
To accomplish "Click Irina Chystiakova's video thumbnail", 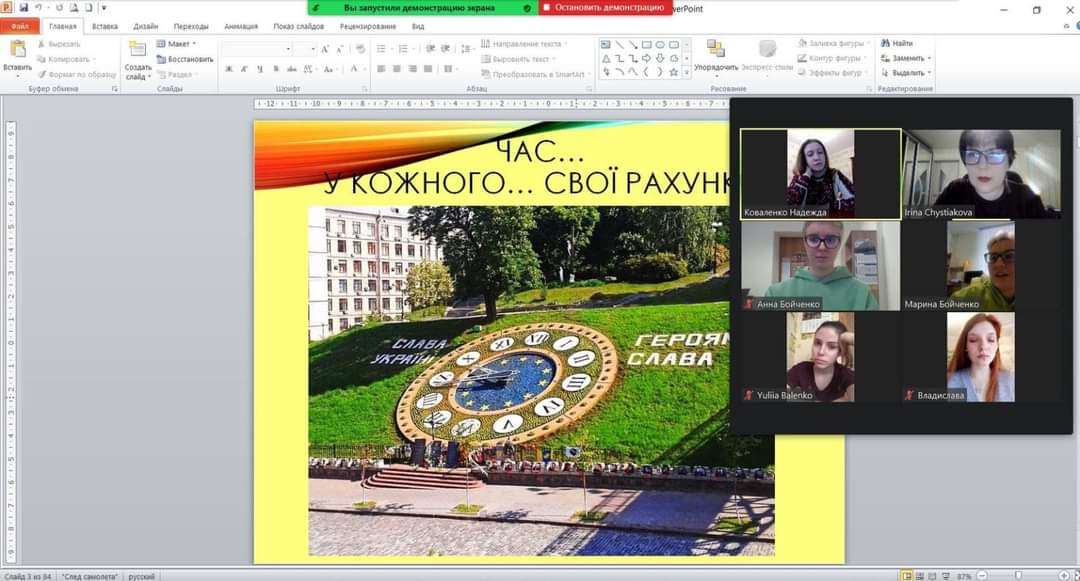I will [x=982, y=173].
